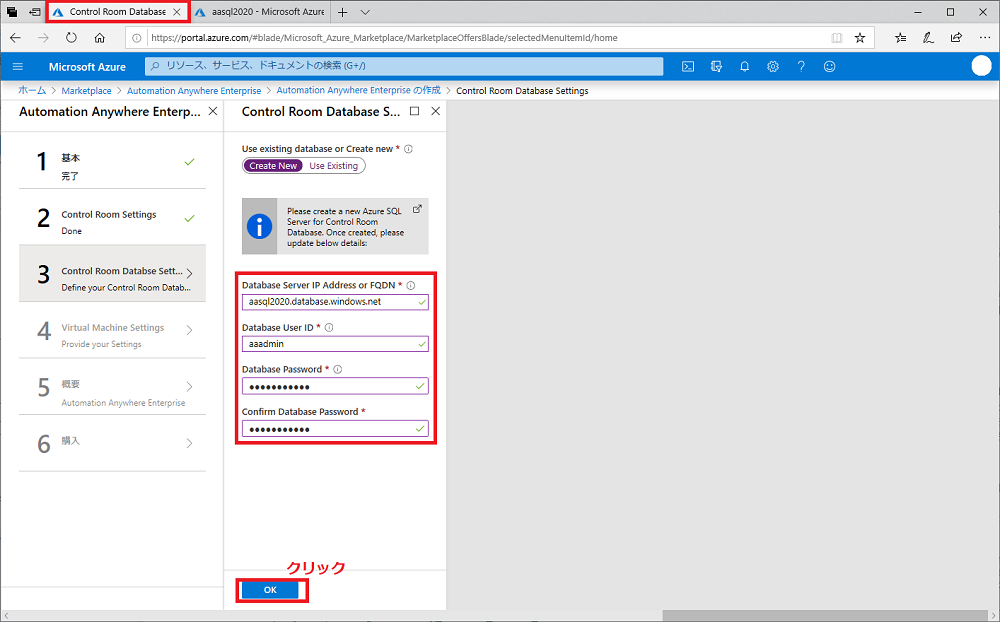The width and height of the screenshot is (1000, 622).
Task: Maximize the Control Room Database Settings blade
Action: [415, 111]
